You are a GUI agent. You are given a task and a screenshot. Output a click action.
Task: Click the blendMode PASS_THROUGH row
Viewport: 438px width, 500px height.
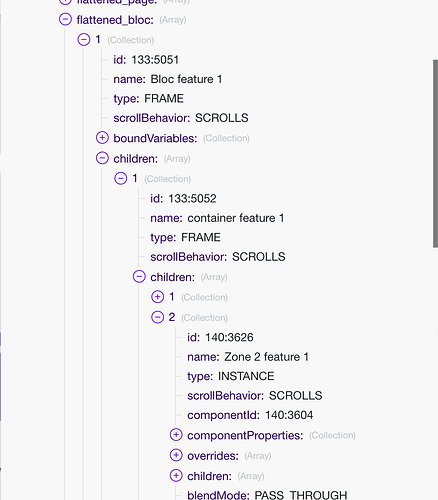[x=267, y=495]
